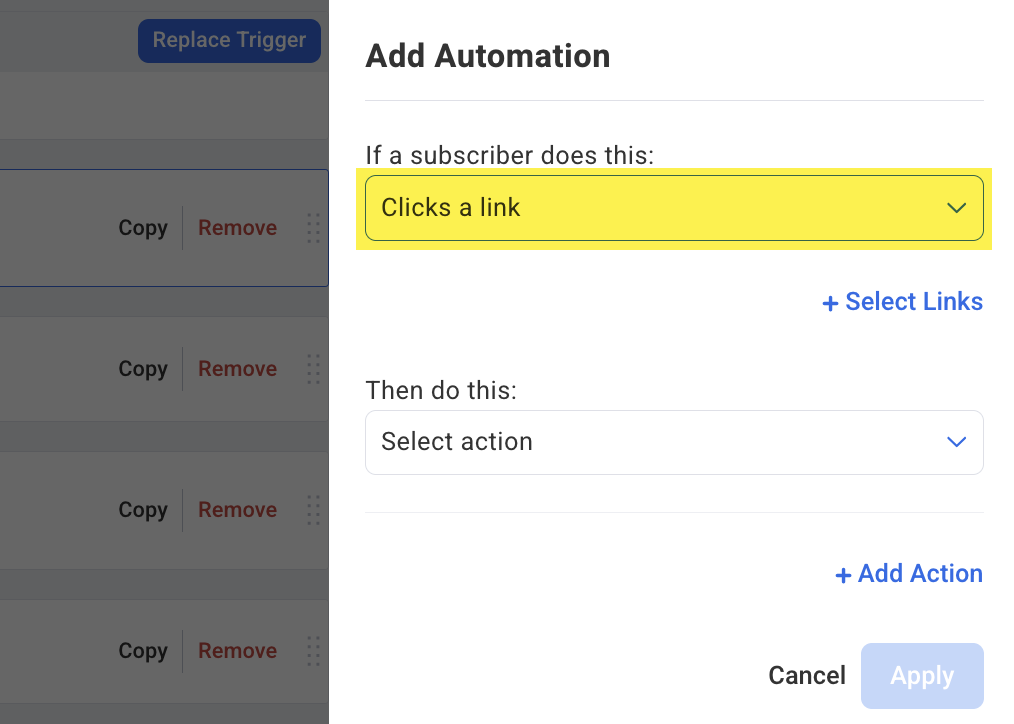Open the 'Clicks a link' trigger dropdown
This screenshot has height=724, width=1014.
click(x=674, y=208)
